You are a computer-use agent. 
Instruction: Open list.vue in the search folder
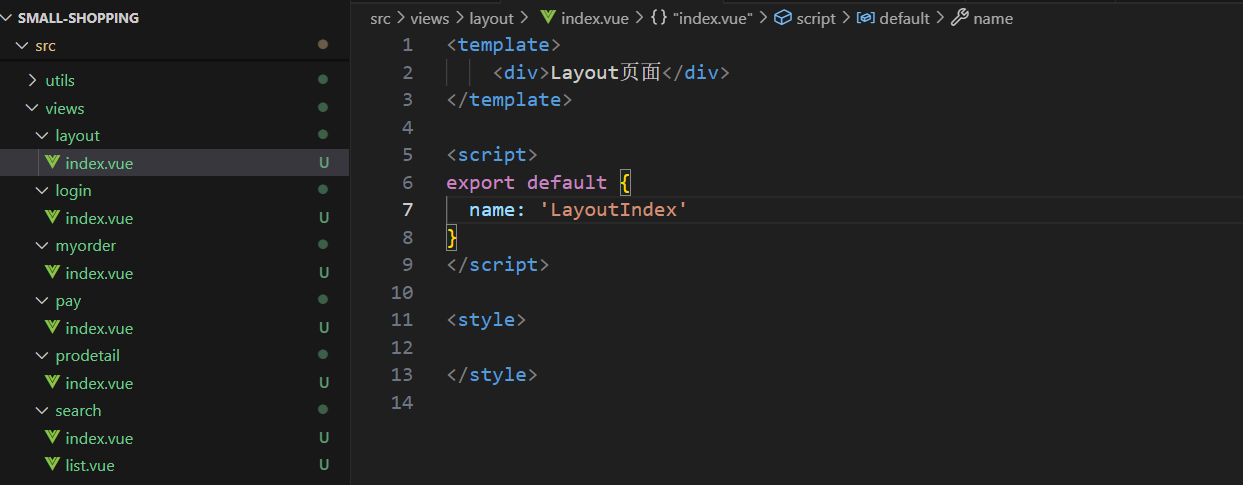point(90,465)
